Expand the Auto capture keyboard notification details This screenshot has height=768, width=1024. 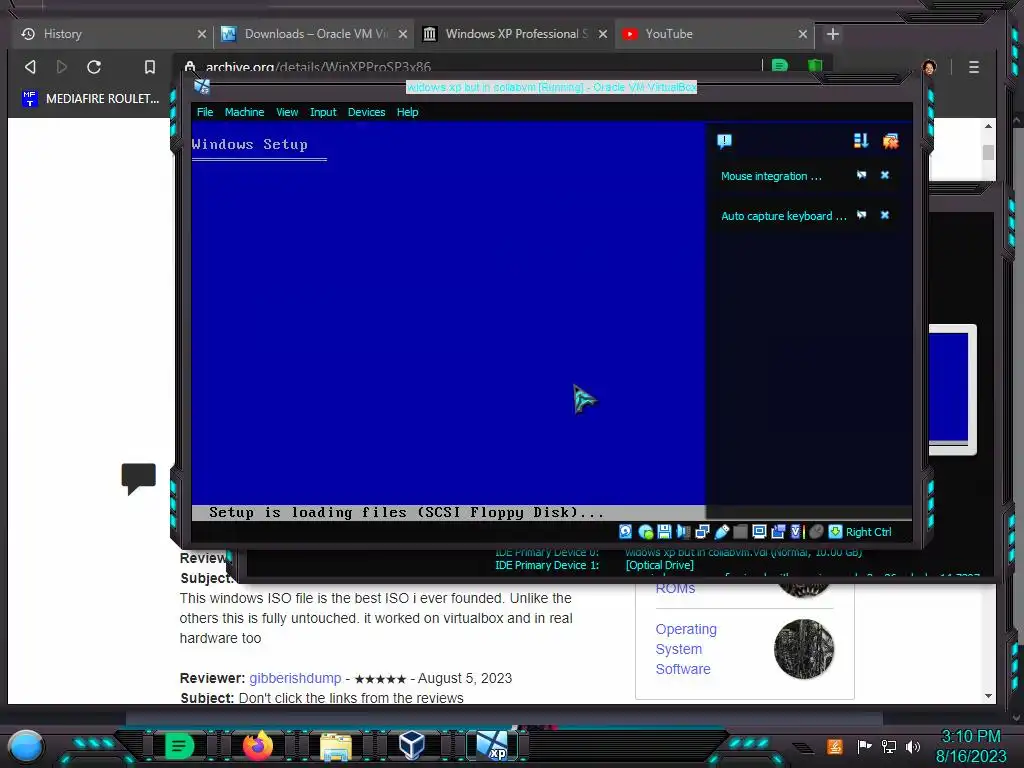[x=861, y=215]
